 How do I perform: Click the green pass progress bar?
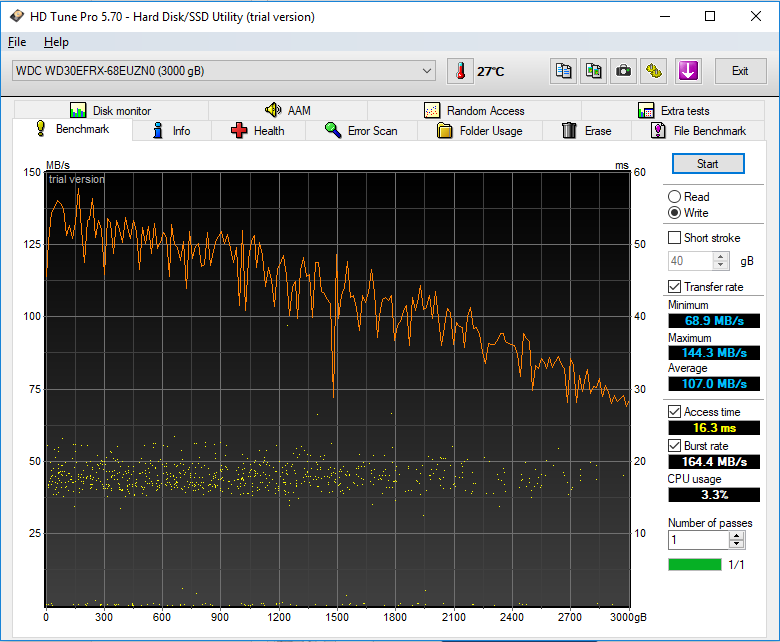point(695,564)
